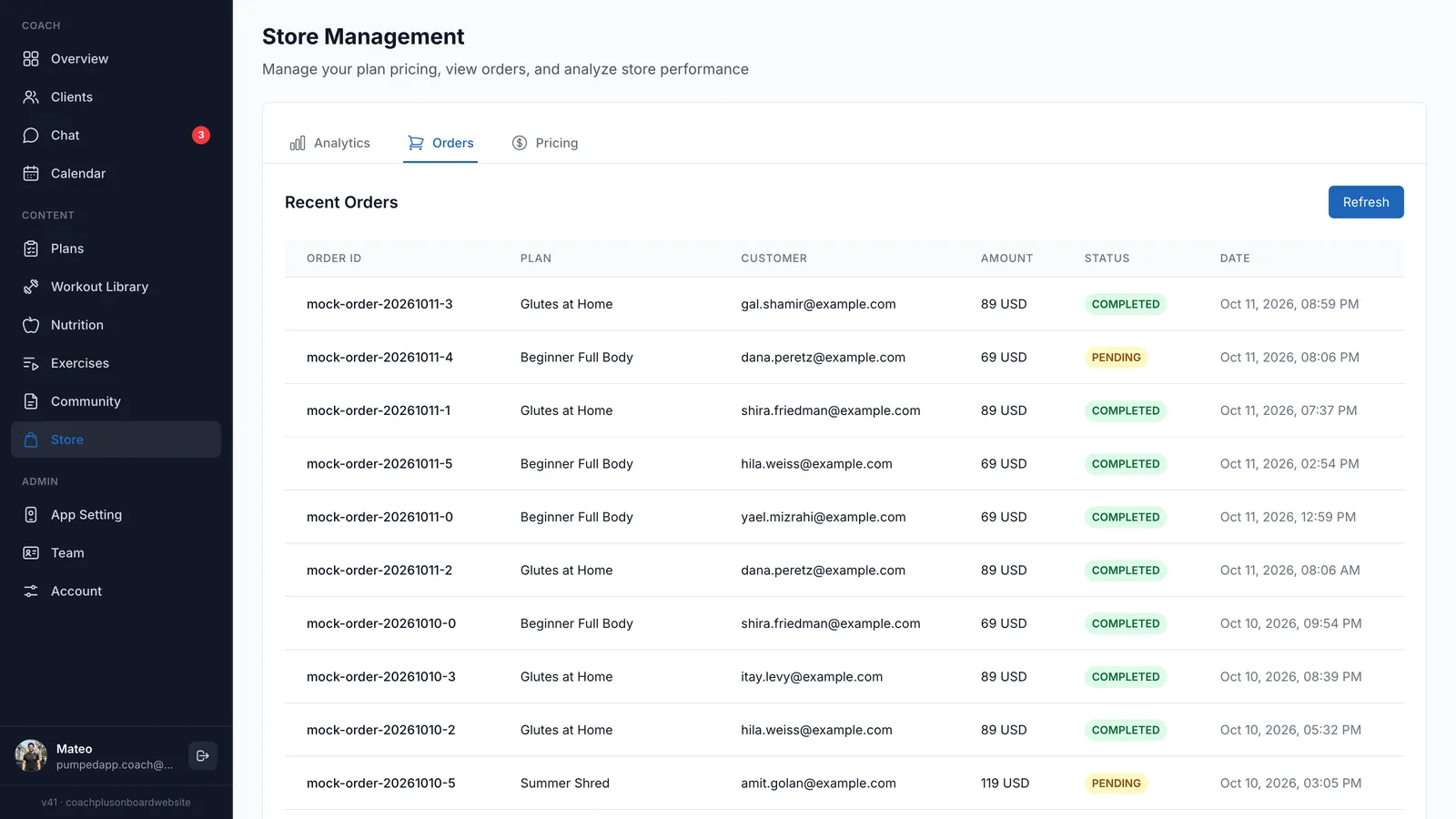1456x819 pixels.
Task: Click order ID mock-order-20261011-2
Action: [x=379, y=571]
